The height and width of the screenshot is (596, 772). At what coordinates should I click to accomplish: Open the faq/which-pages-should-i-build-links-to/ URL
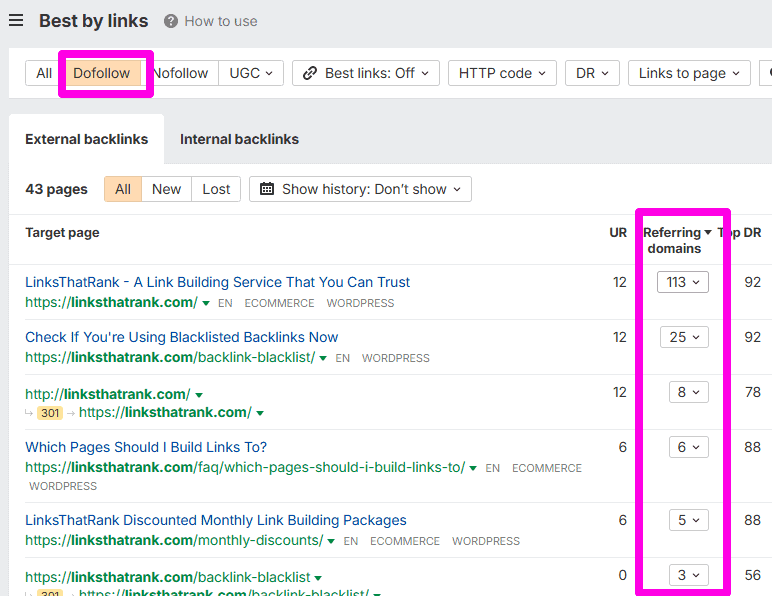coord(245,467)
